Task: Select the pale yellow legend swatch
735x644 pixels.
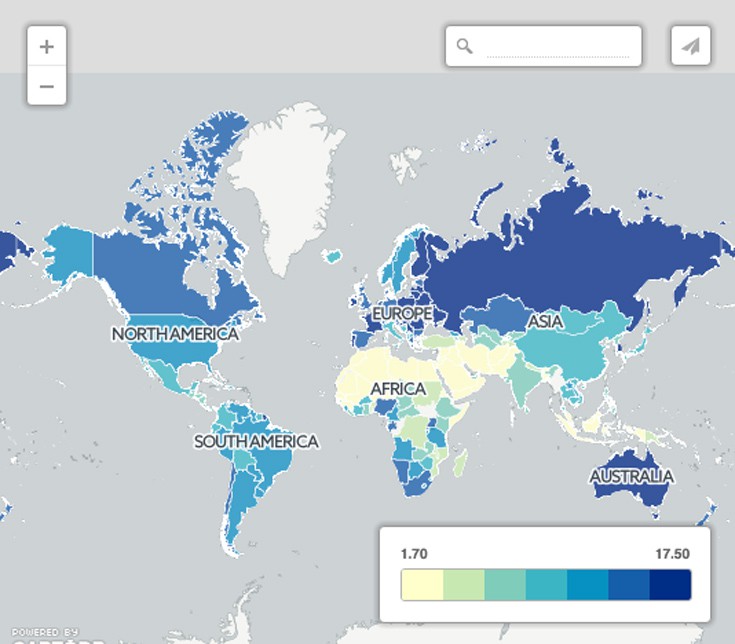Action: [421, 585]
